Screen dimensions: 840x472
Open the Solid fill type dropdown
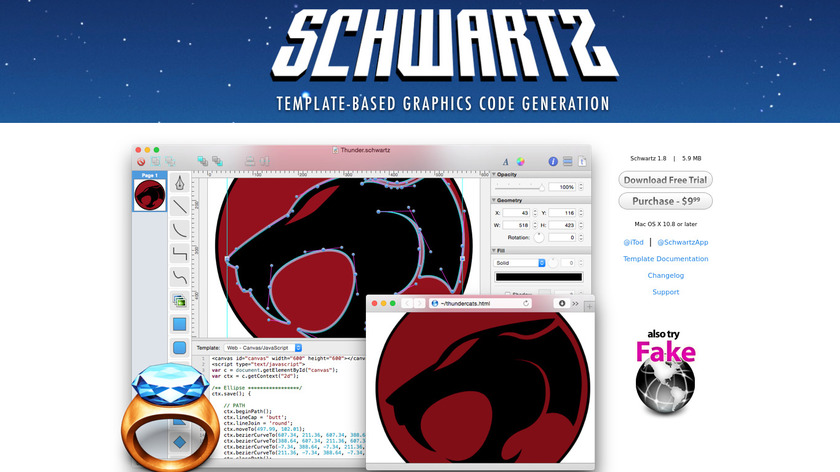click(x=519, y=263)
